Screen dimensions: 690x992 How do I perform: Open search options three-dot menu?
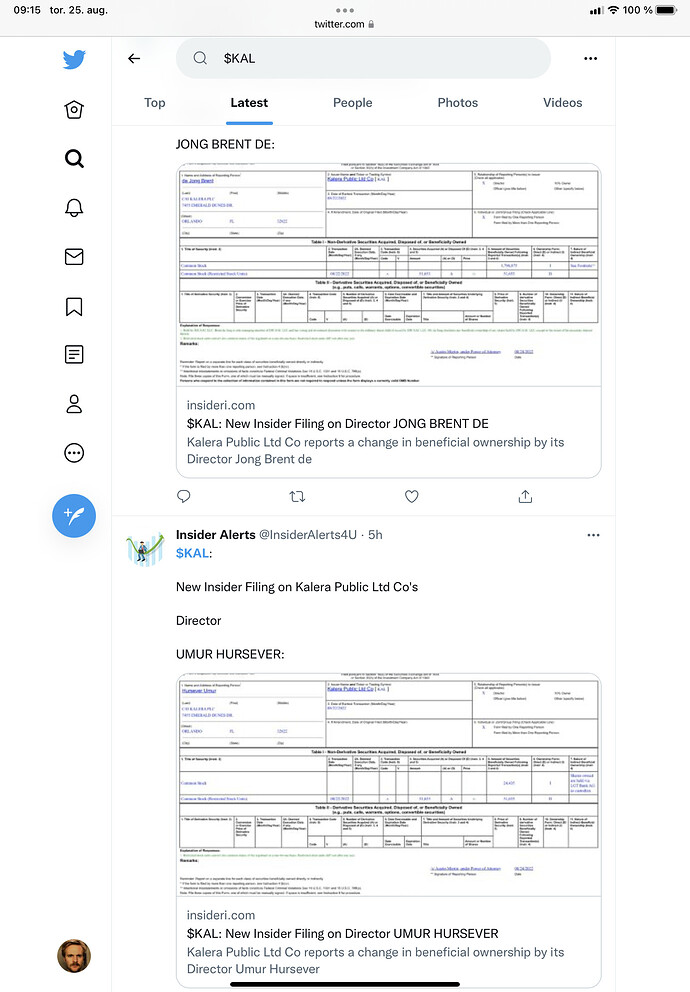(591, 58)
